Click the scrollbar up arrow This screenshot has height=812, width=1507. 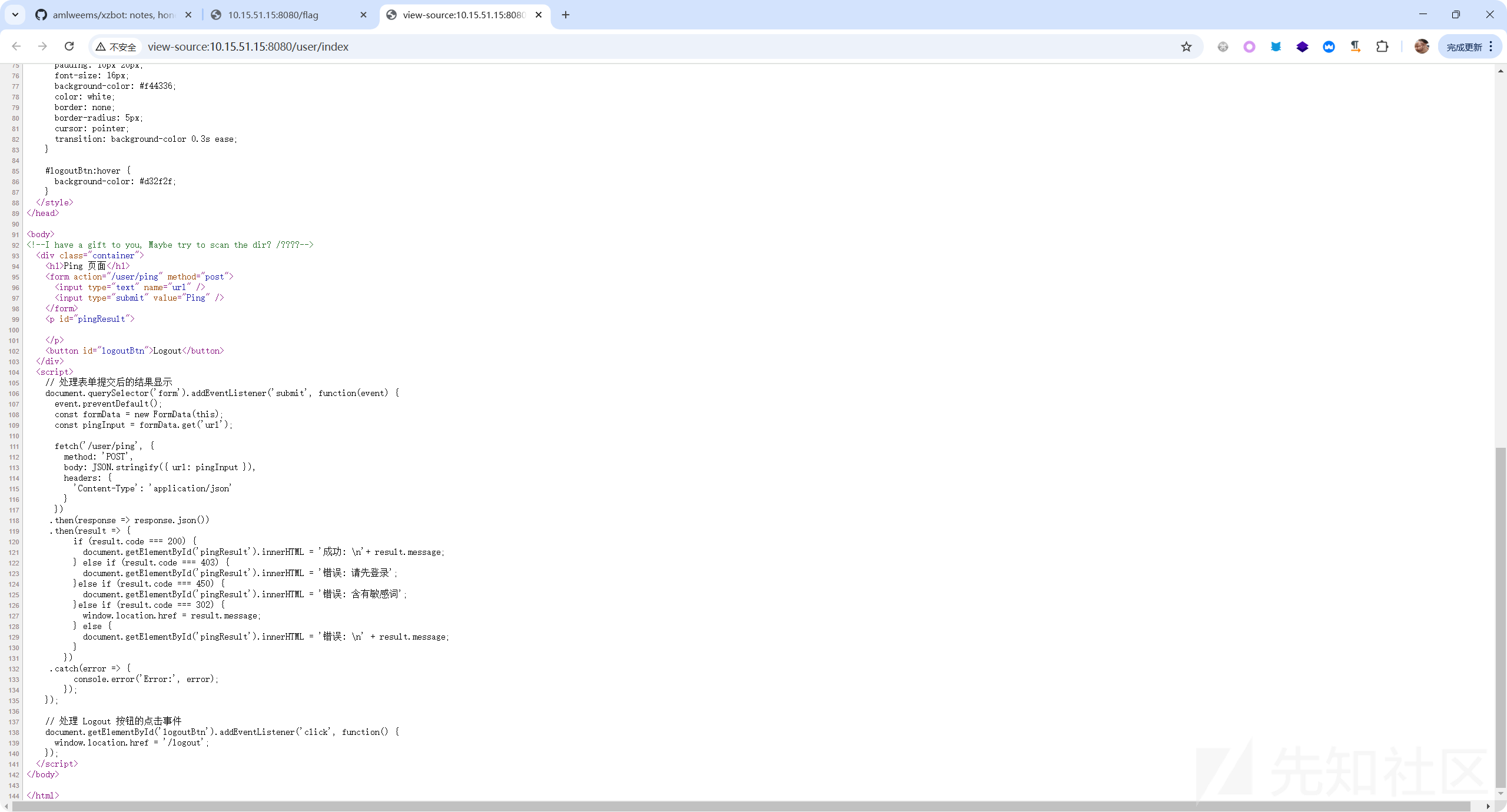tap(1501, 71)
